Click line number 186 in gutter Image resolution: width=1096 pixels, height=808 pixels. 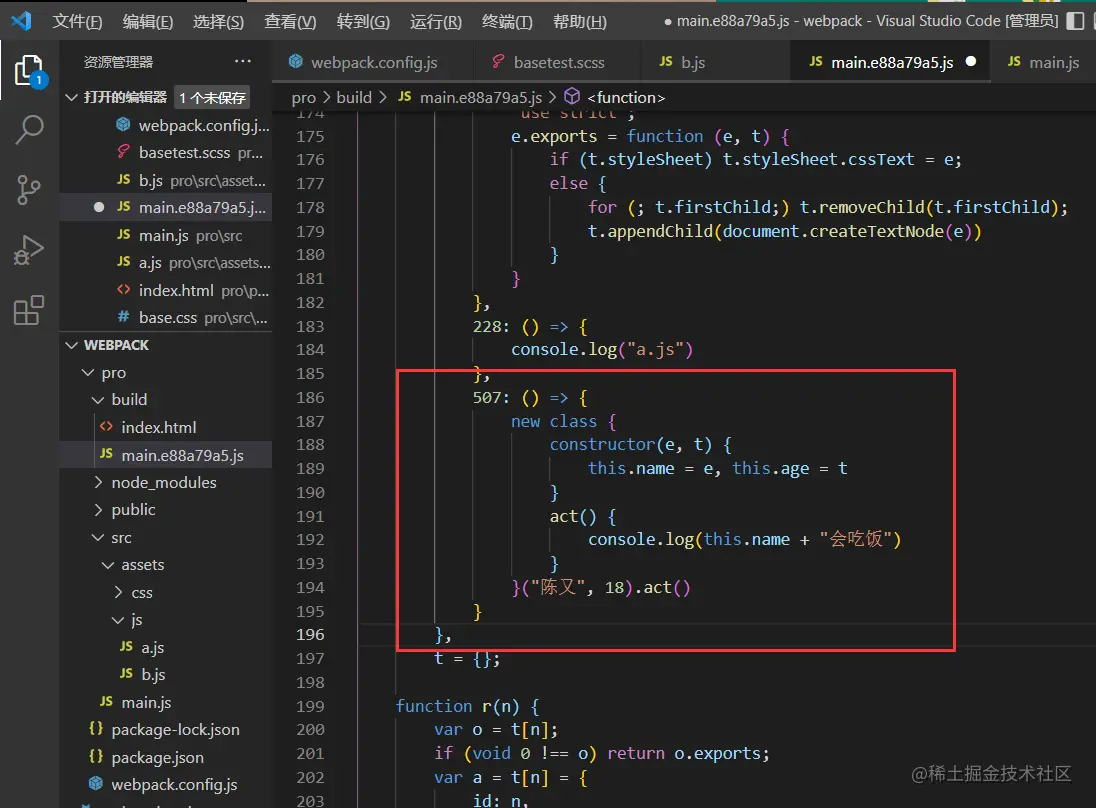tap(310, 397)
